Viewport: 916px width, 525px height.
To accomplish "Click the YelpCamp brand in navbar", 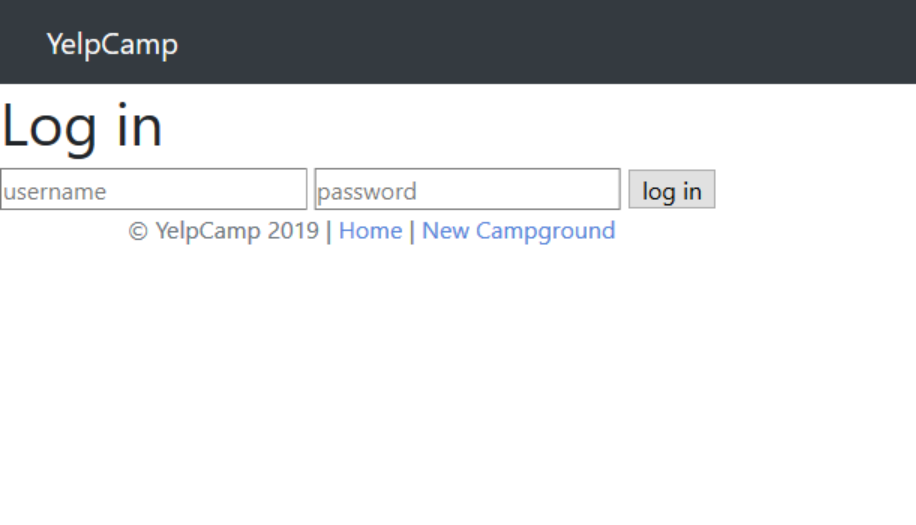I will coord(112,44).
